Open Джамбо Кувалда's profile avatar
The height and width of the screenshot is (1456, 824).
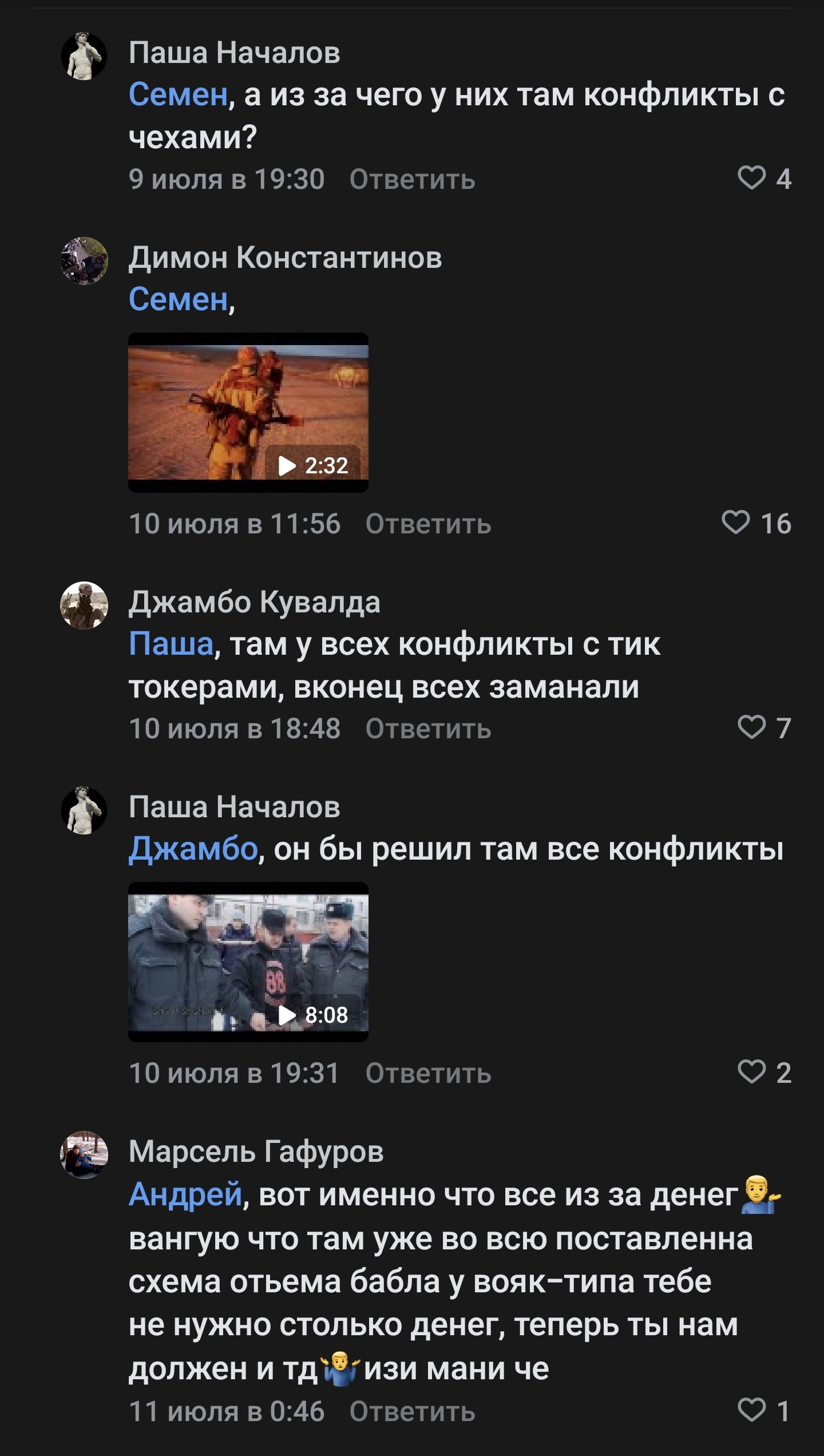[x=84, y=606]
